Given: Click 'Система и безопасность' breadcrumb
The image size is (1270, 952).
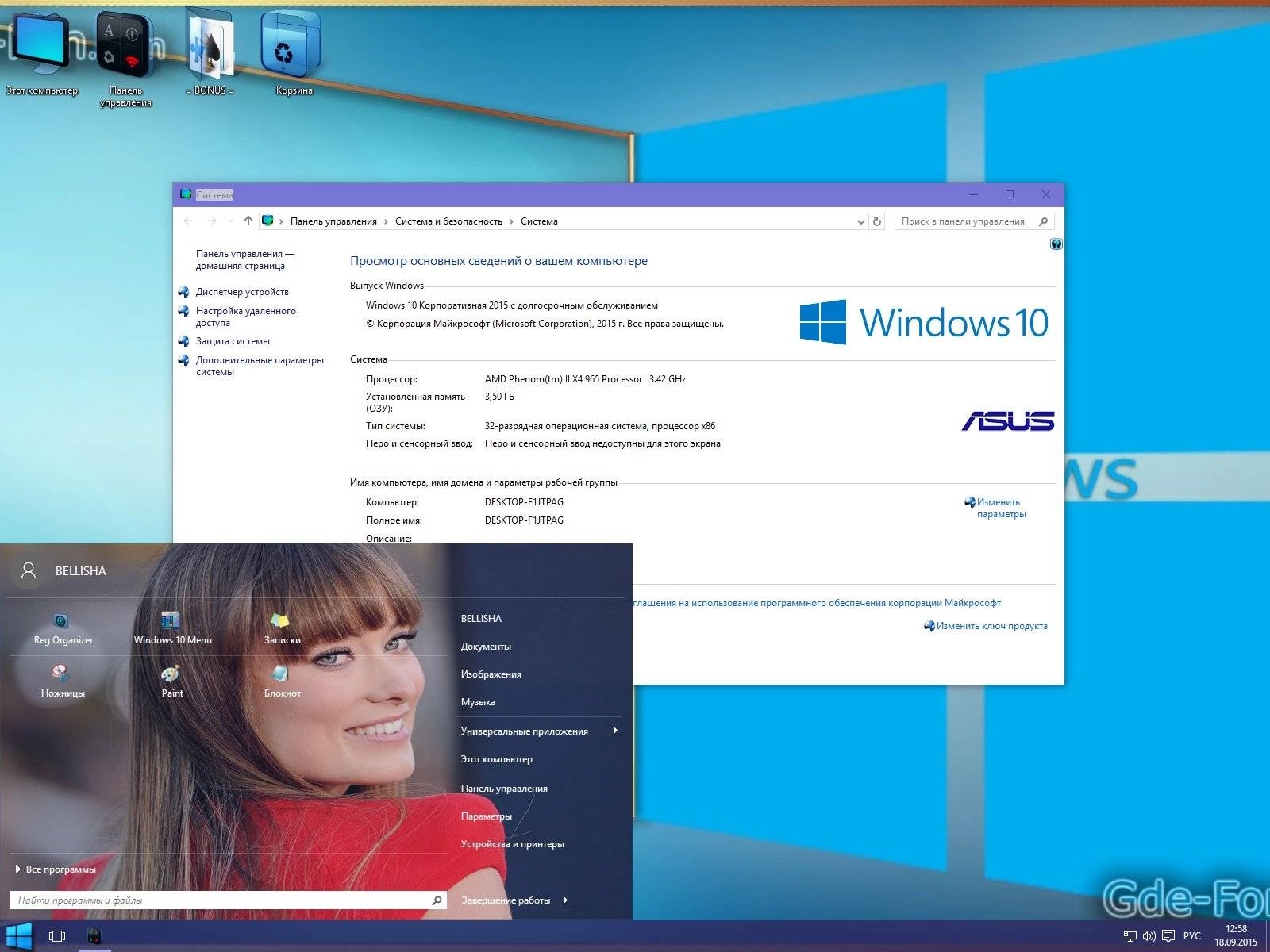Looking at the screenshot, I should (448, 221).
